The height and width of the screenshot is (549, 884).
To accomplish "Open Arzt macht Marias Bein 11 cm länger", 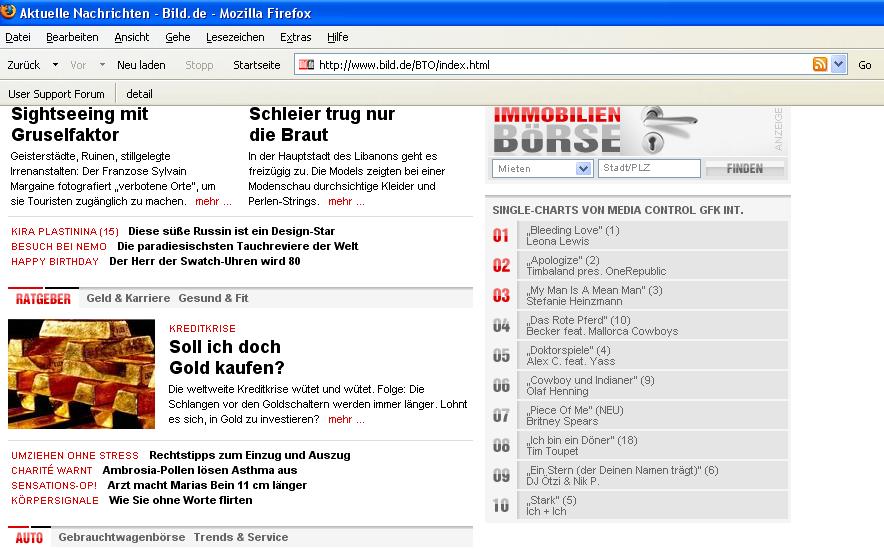I will point(207,485).
